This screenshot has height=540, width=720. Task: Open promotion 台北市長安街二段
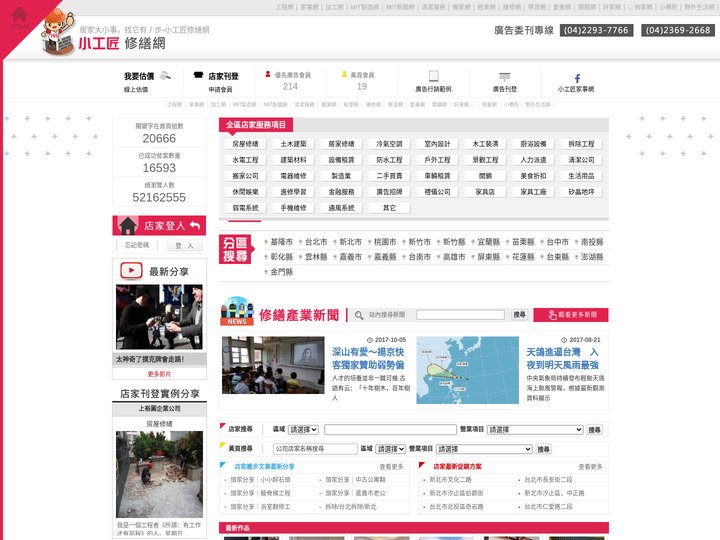coord(548,480)
